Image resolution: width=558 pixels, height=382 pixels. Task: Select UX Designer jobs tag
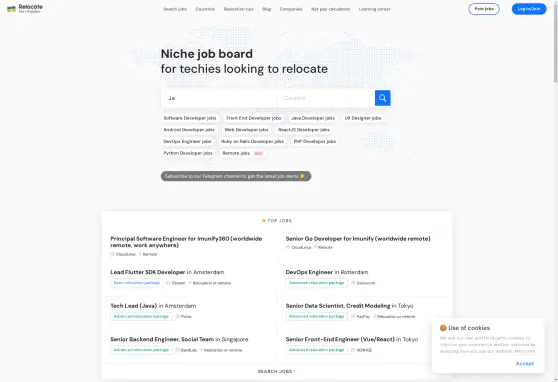pos(363,118)
